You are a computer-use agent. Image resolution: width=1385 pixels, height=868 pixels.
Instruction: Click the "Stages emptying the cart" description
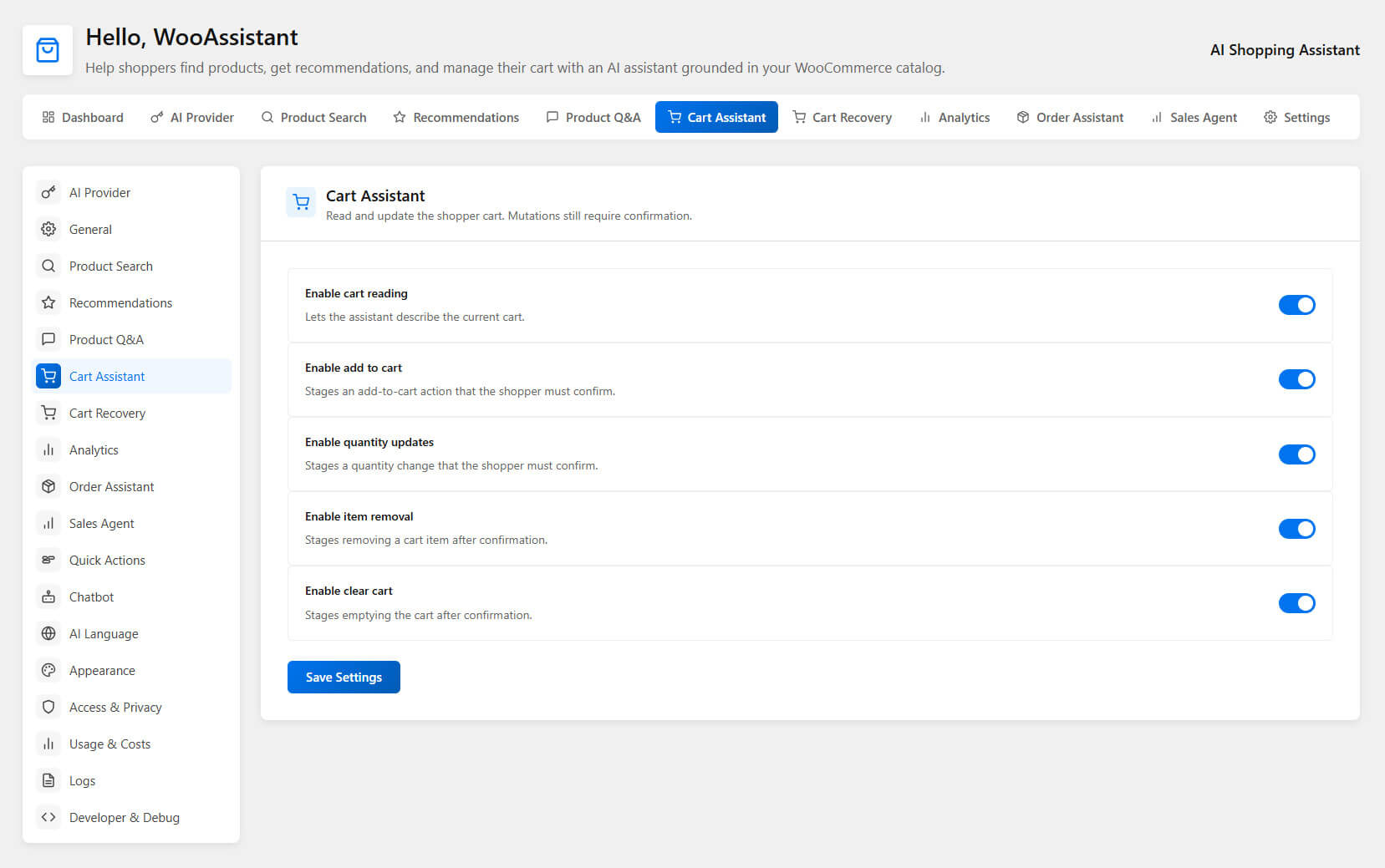pos(418,616)
